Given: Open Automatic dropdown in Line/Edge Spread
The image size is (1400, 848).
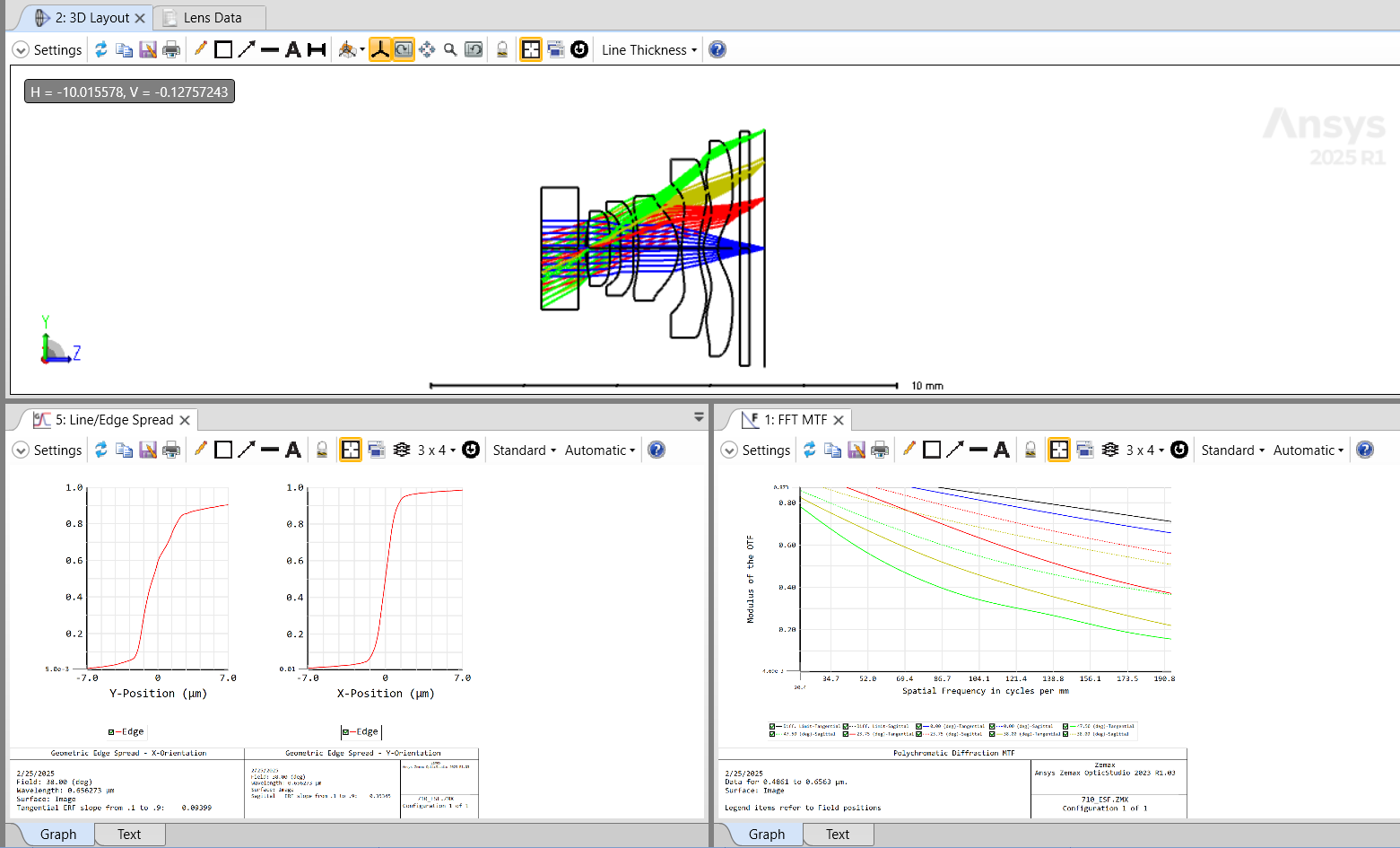Looking at the screenshot, I should pos(600,450).
